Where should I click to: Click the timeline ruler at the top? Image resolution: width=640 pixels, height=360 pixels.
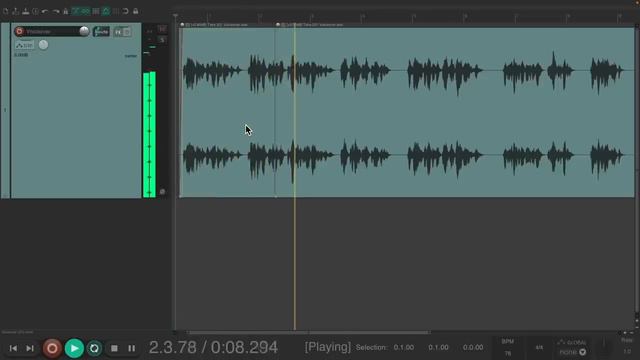click(x=405, y=17)
